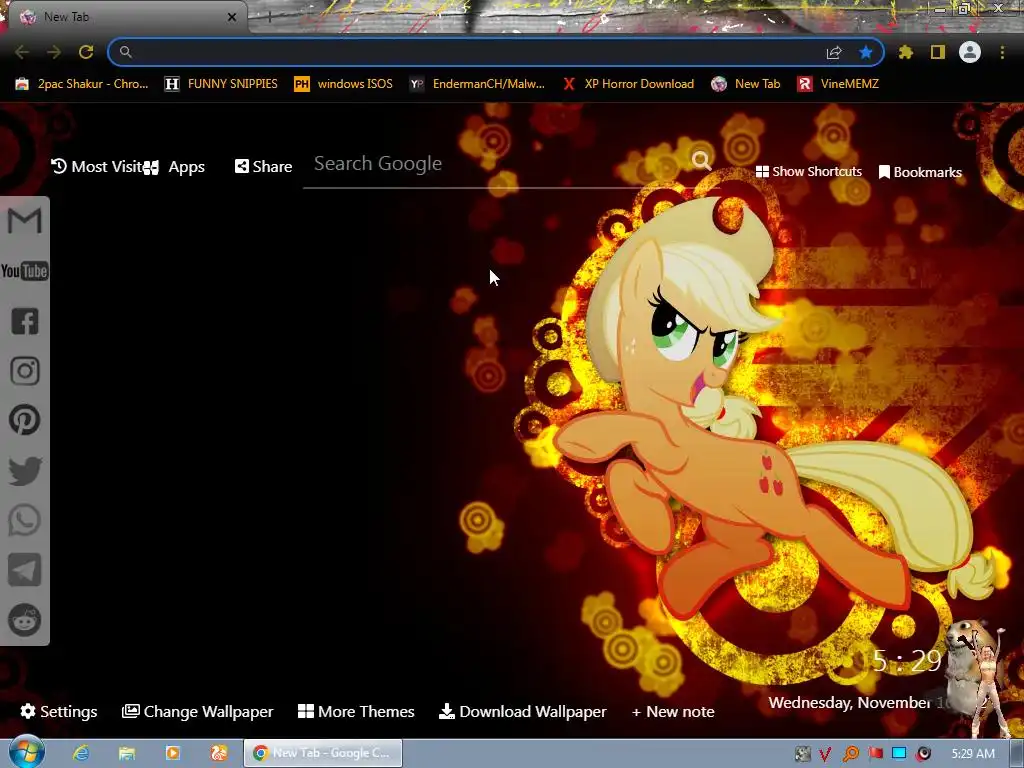Open Gmail from the left sidebar
The image size is (1024, 768).
25,220
